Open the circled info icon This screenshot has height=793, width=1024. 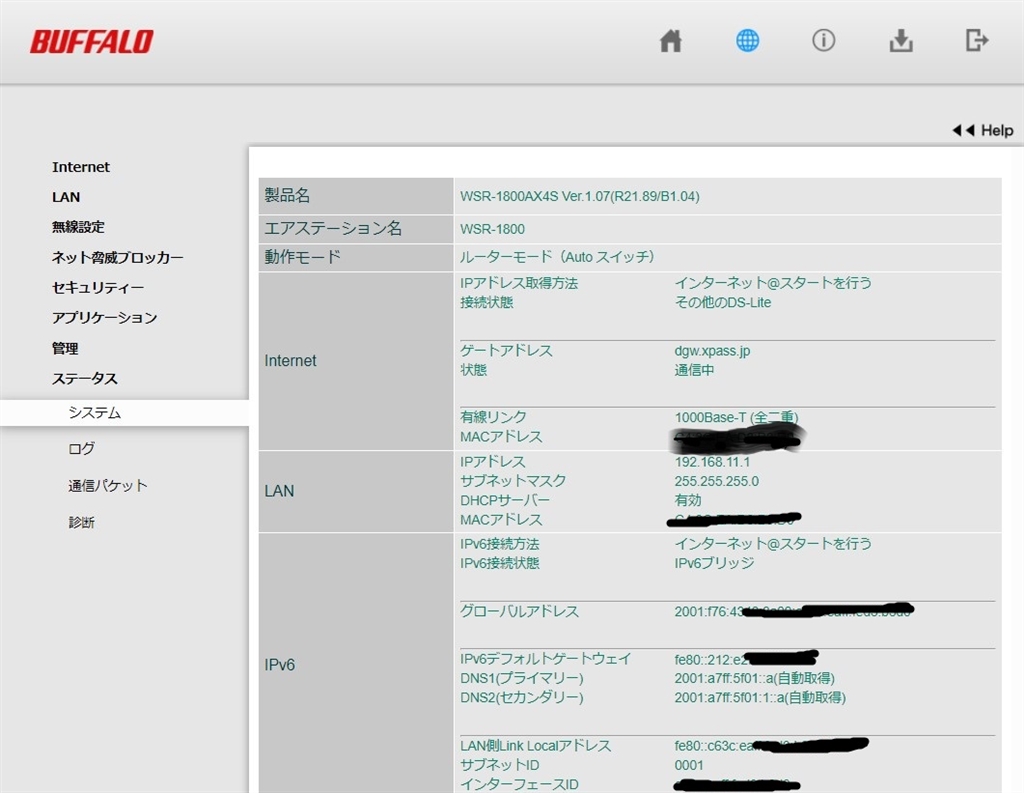coord(824,40)
